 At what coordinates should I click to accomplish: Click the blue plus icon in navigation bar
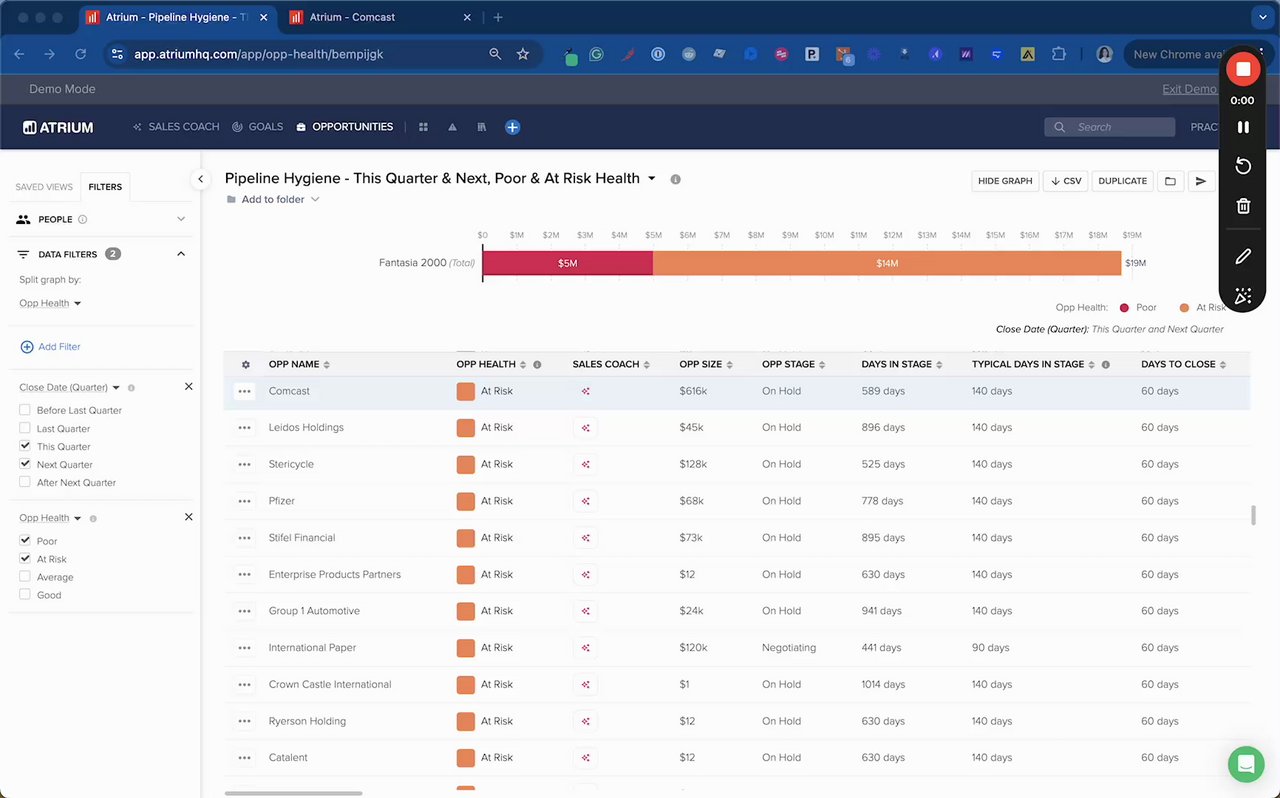coord(512,127)
